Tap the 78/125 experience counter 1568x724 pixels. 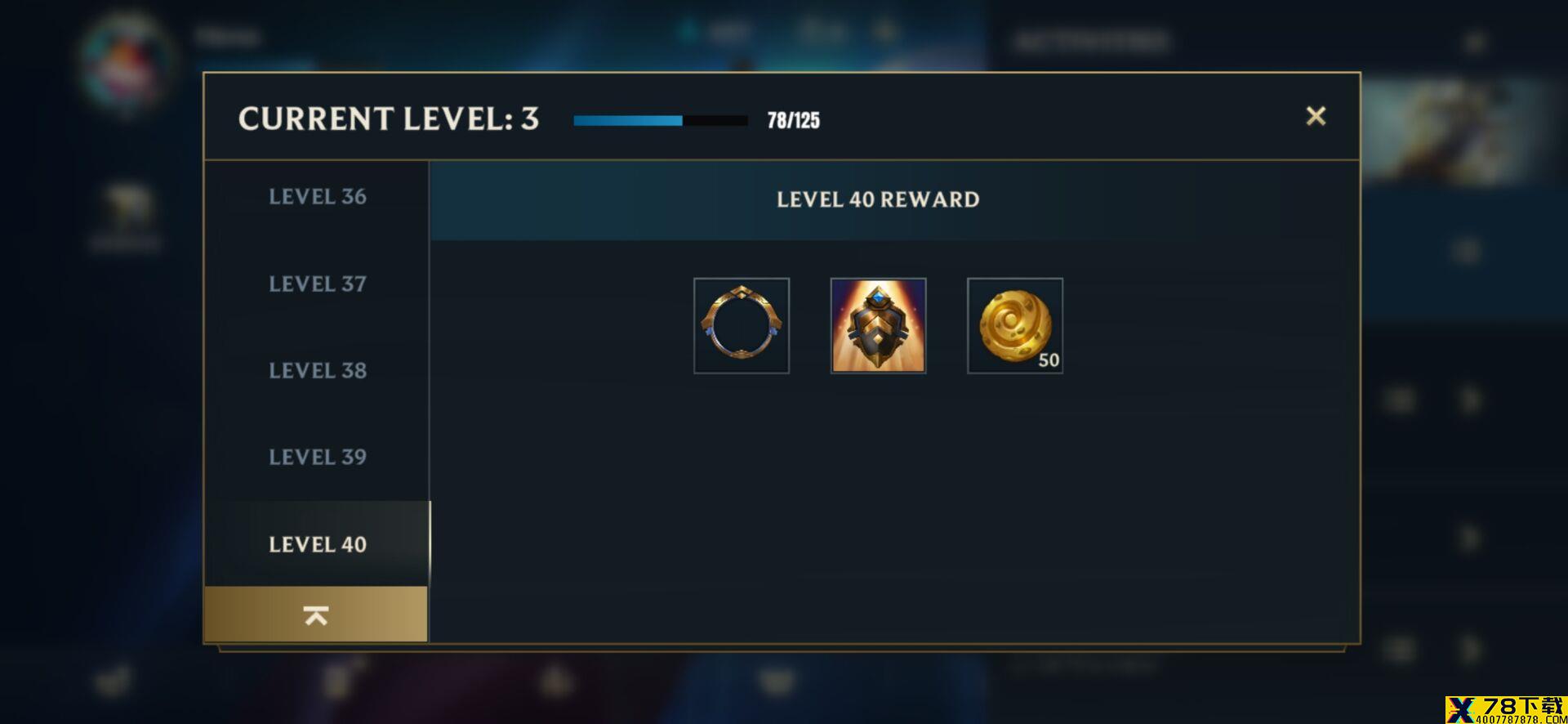click(793, 120)
